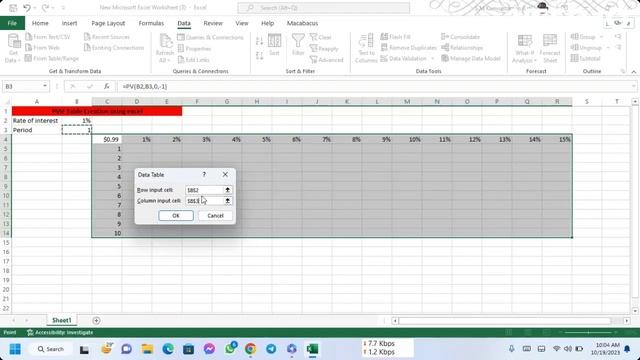Click the Undo icon
Viewport: 640px width, 360px height.
(27, 7)
